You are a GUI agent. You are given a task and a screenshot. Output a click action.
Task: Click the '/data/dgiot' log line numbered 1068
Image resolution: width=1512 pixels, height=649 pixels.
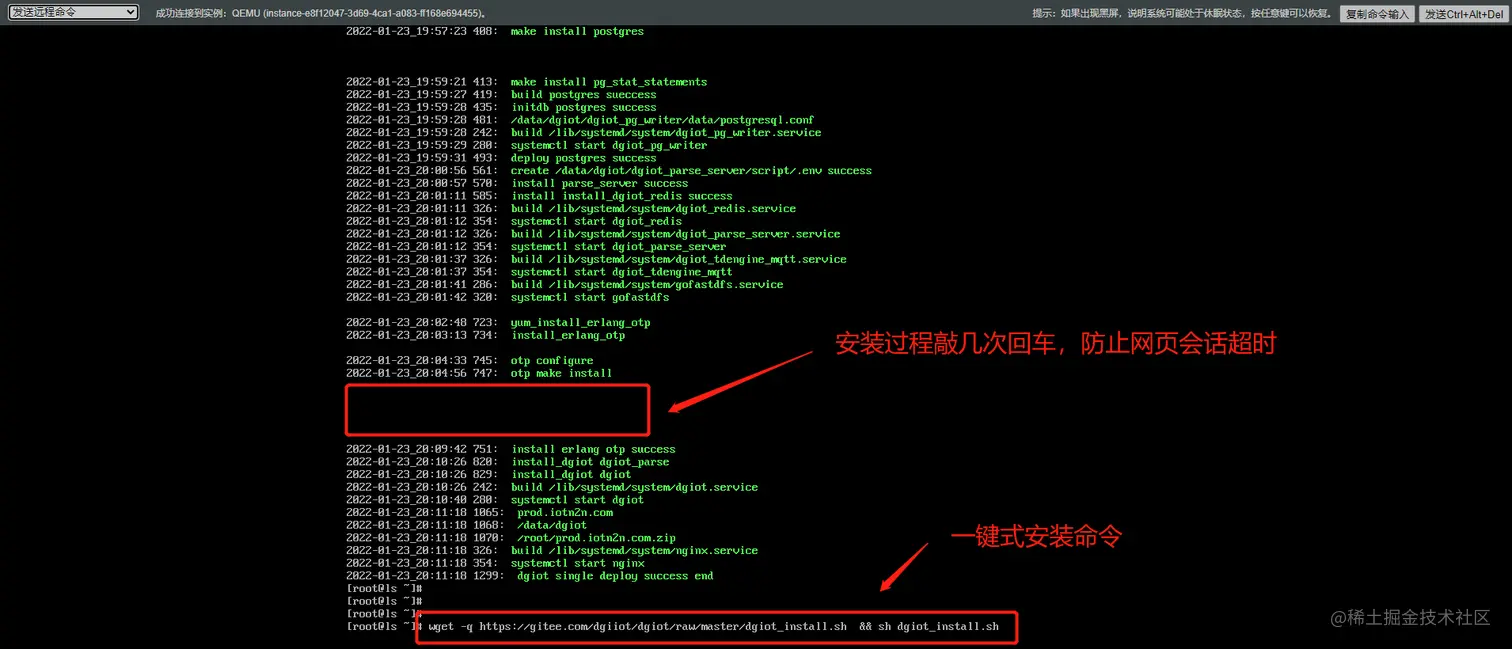467,526
